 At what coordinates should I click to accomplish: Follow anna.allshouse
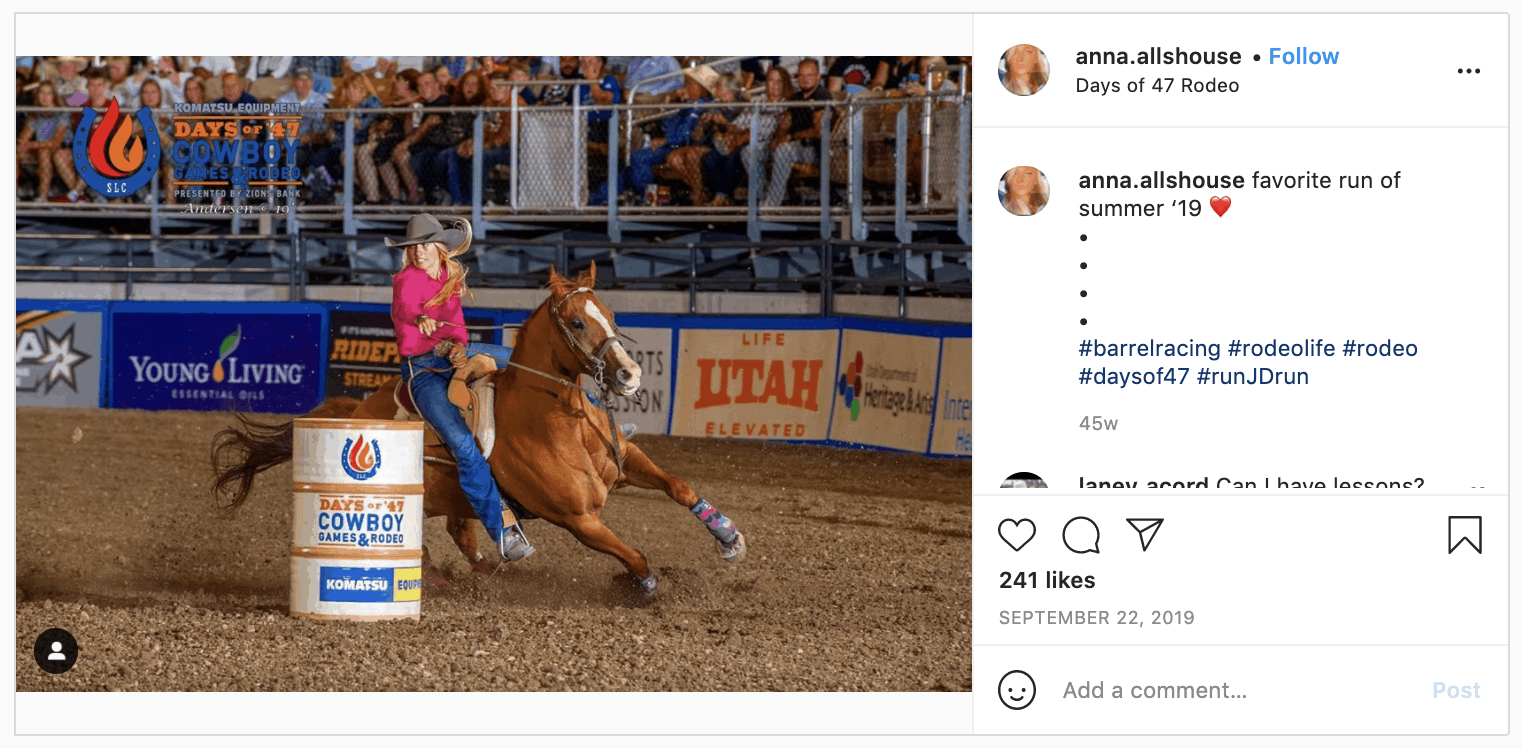(1304, 56)
